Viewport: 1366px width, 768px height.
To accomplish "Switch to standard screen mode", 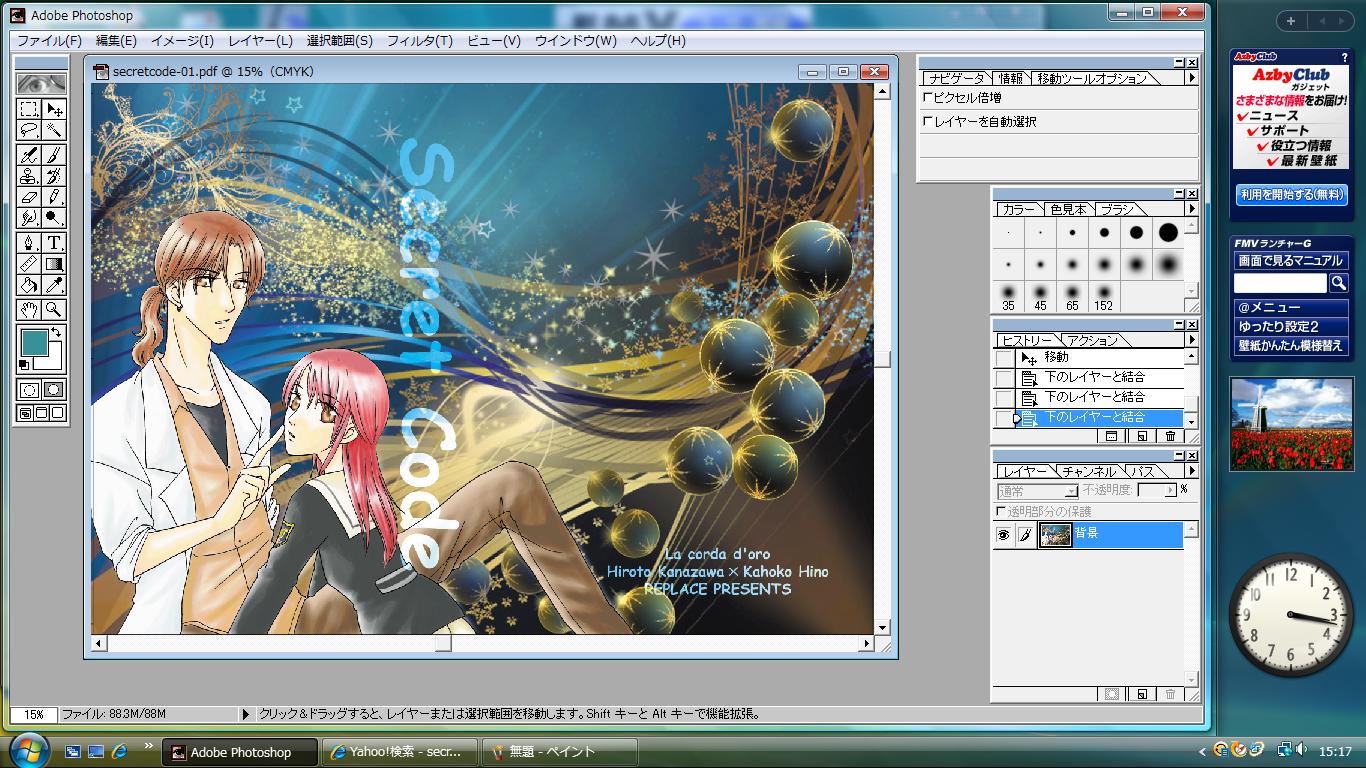I will click(25, 413).
